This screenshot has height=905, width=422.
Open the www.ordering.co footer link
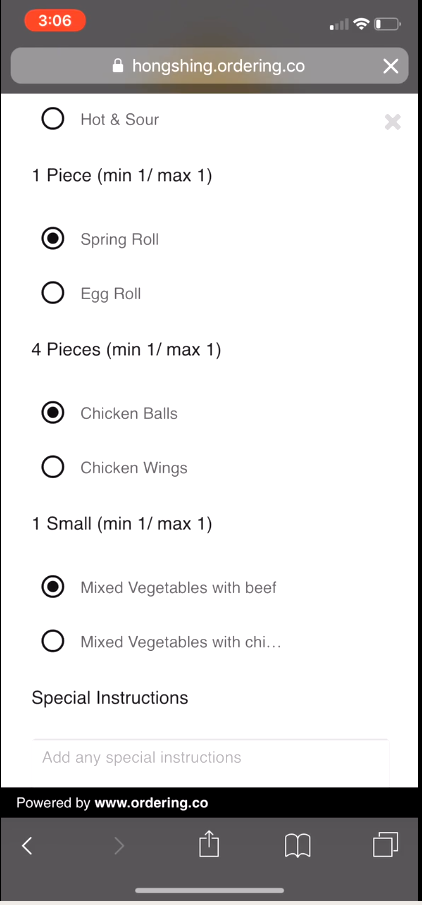151,803
